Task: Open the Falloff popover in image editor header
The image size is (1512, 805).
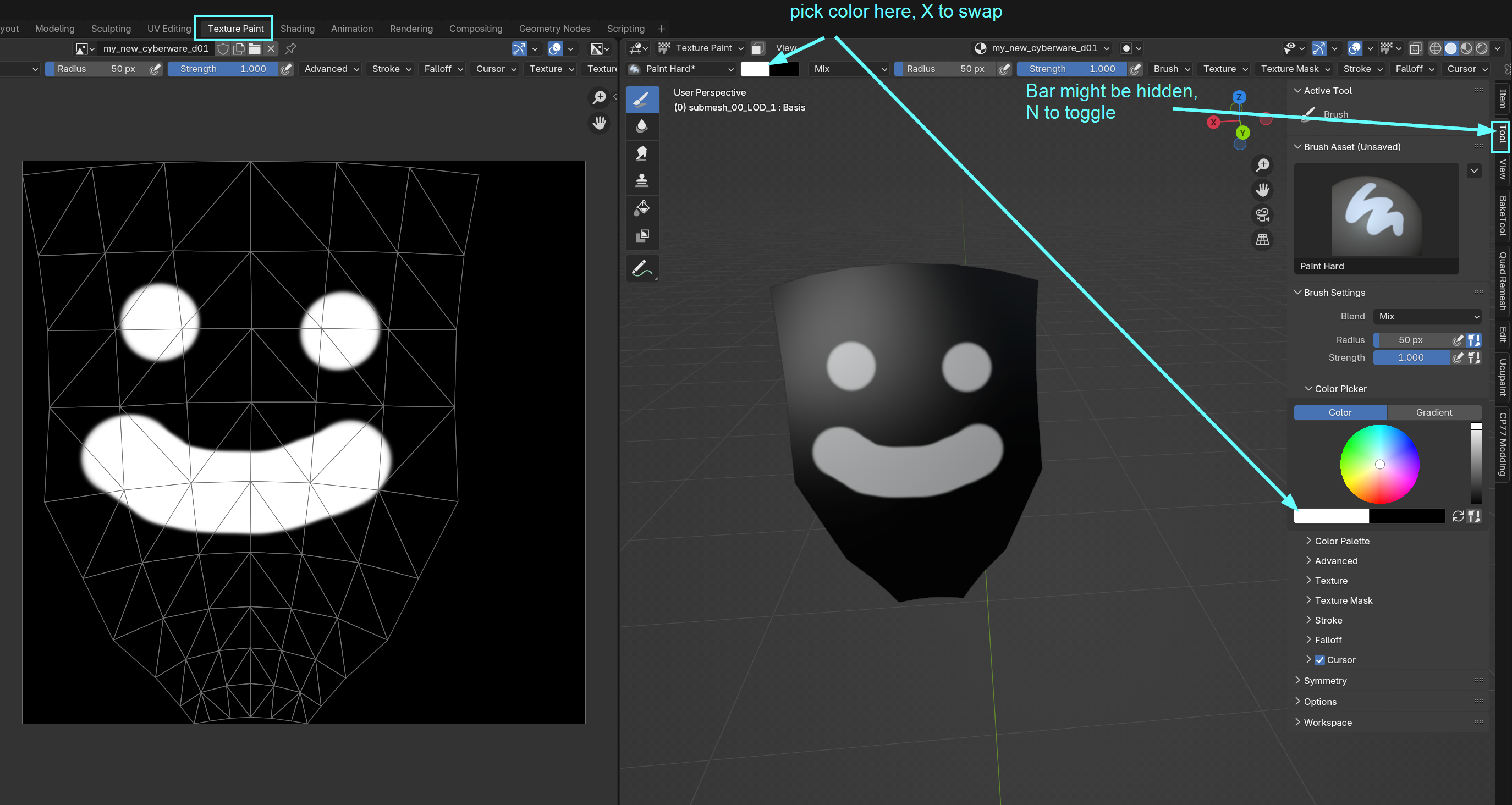Action: pyautogui.click(x=443, y=69)
